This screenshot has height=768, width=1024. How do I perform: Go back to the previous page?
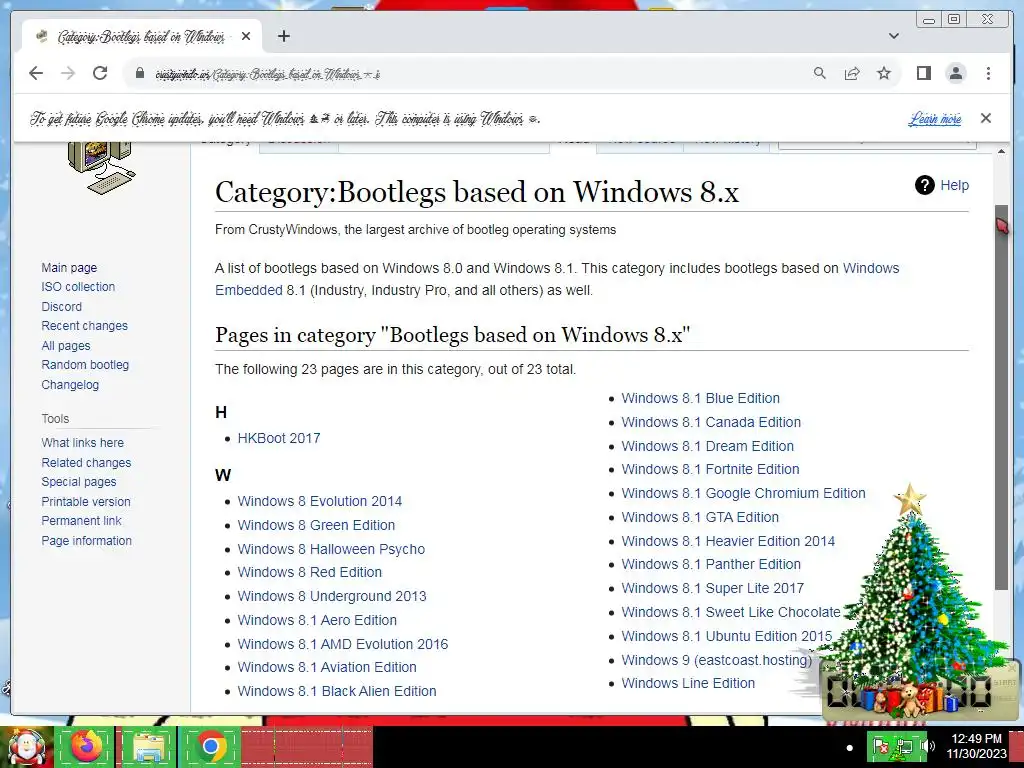[36, 73]
